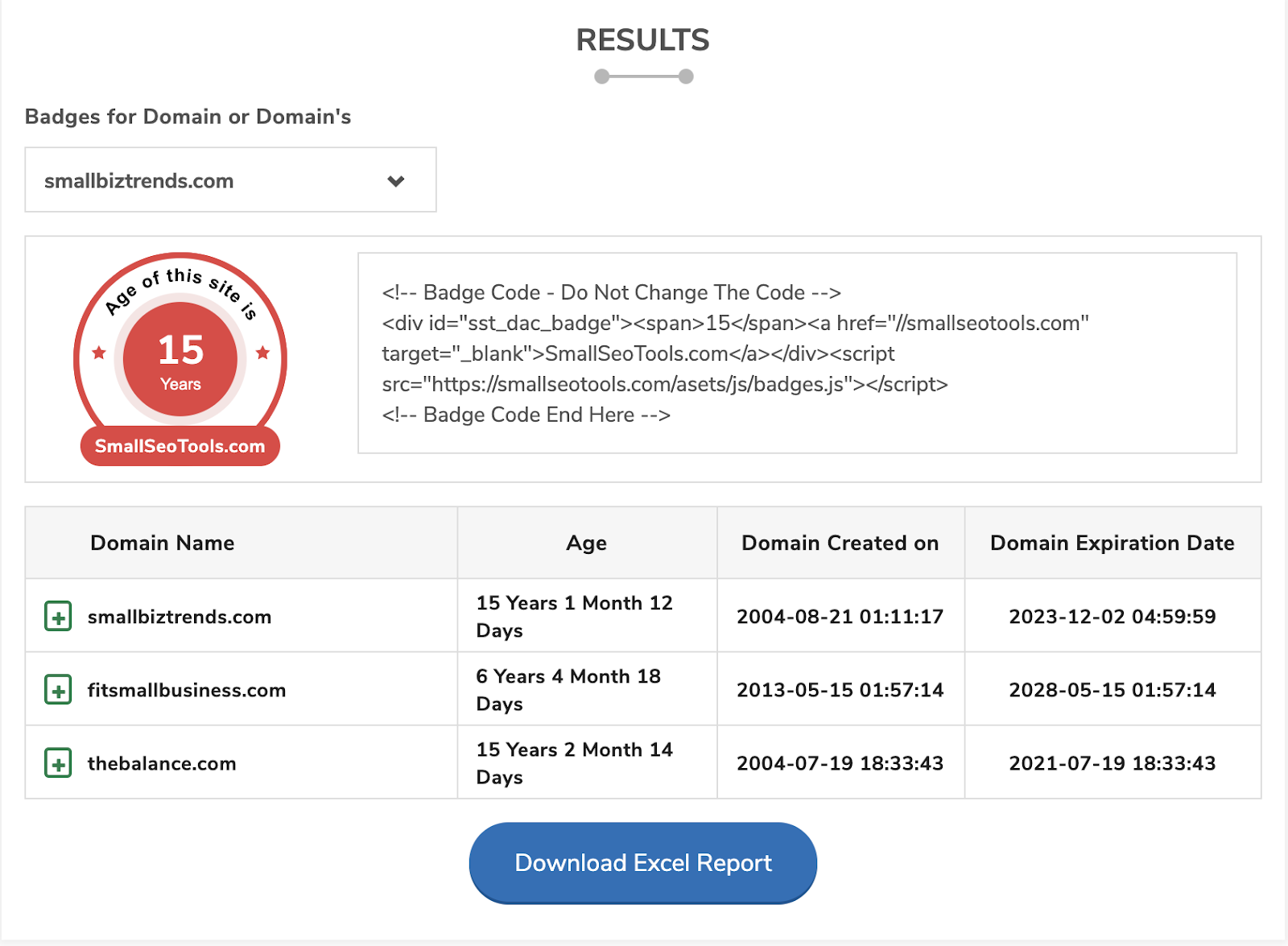
Task: Select smallbiztrends.com in the table
Action: point(180,617)
